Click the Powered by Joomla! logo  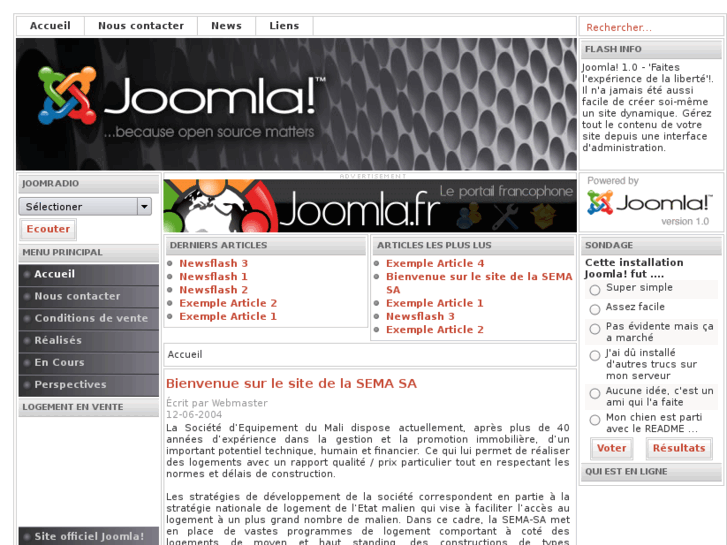(649, 203)
